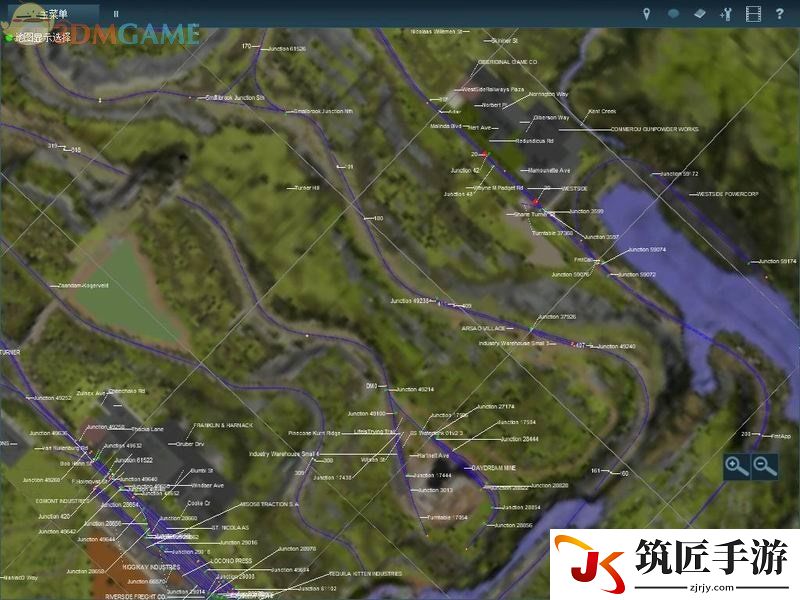The image size is (800, 600).
Task: Select the Junction 59072 label
Action: tap(637, 274)
